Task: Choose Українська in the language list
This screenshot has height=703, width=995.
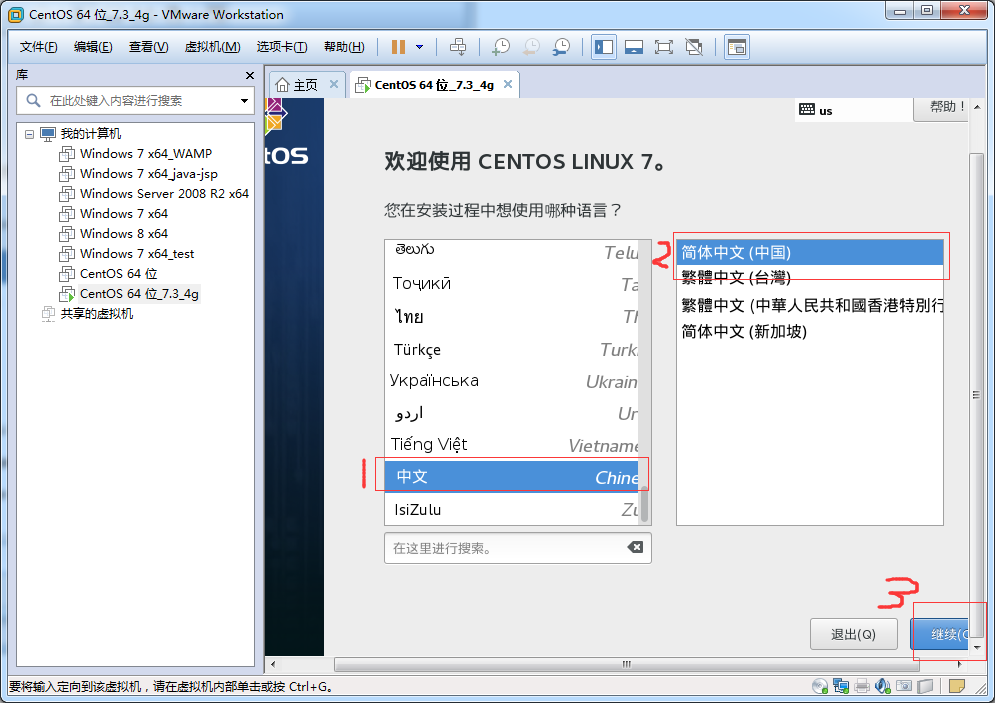Action: 511,381
